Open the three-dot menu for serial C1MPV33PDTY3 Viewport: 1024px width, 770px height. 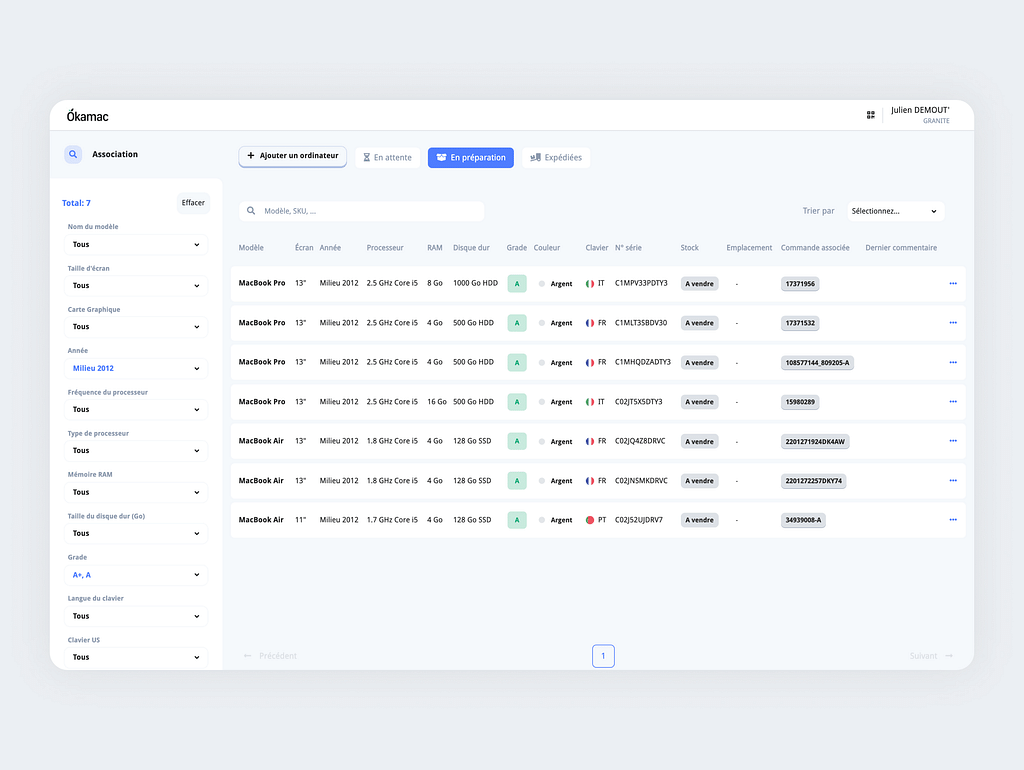point(953,283)
